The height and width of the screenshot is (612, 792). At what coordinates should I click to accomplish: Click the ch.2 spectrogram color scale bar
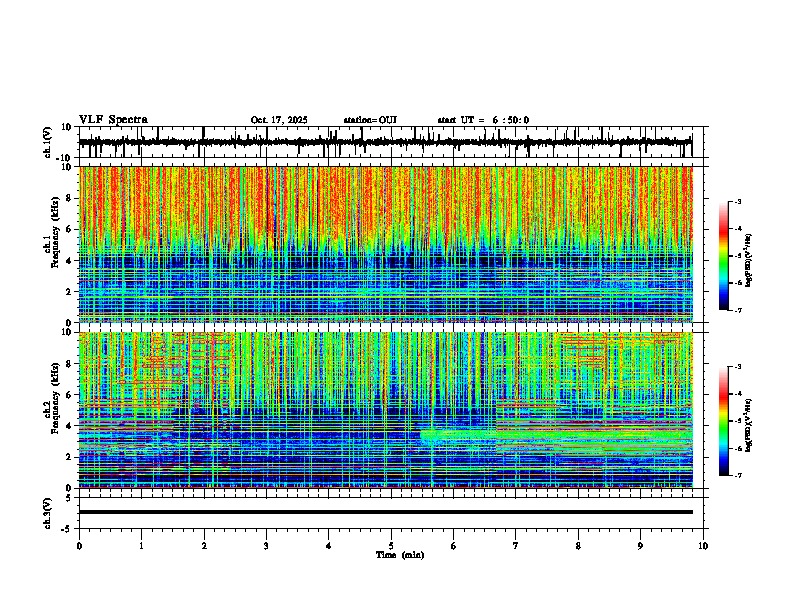[x=724, y=421]
